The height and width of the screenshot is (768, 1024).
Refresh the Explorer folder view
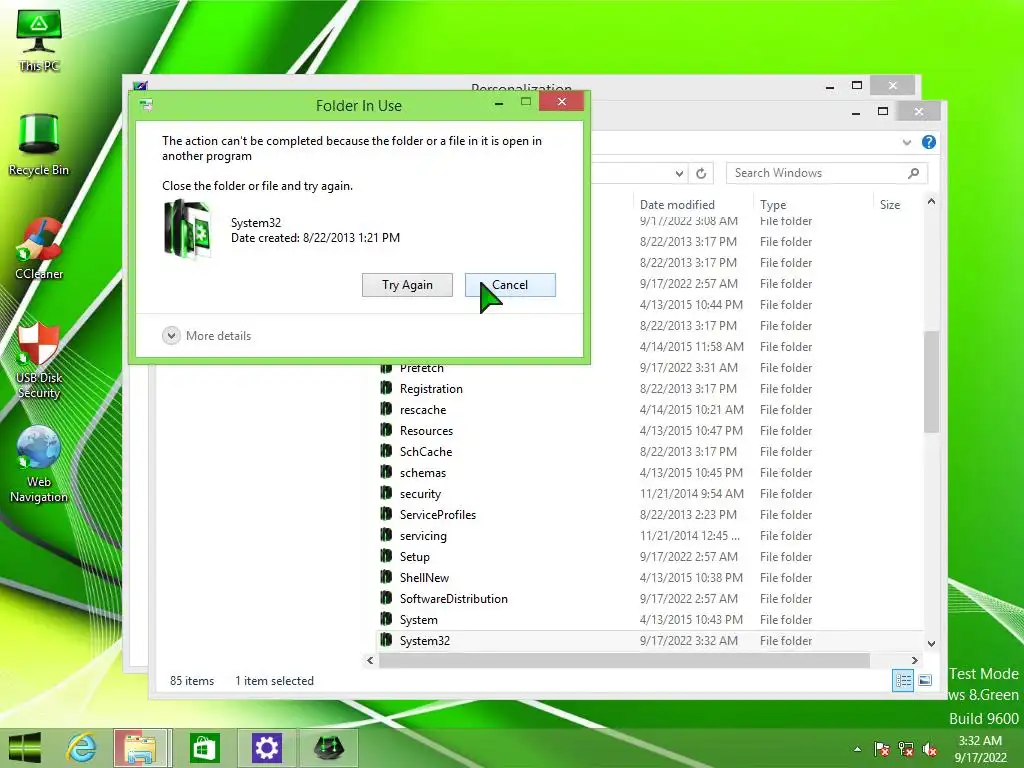click(x=701, y=173)
